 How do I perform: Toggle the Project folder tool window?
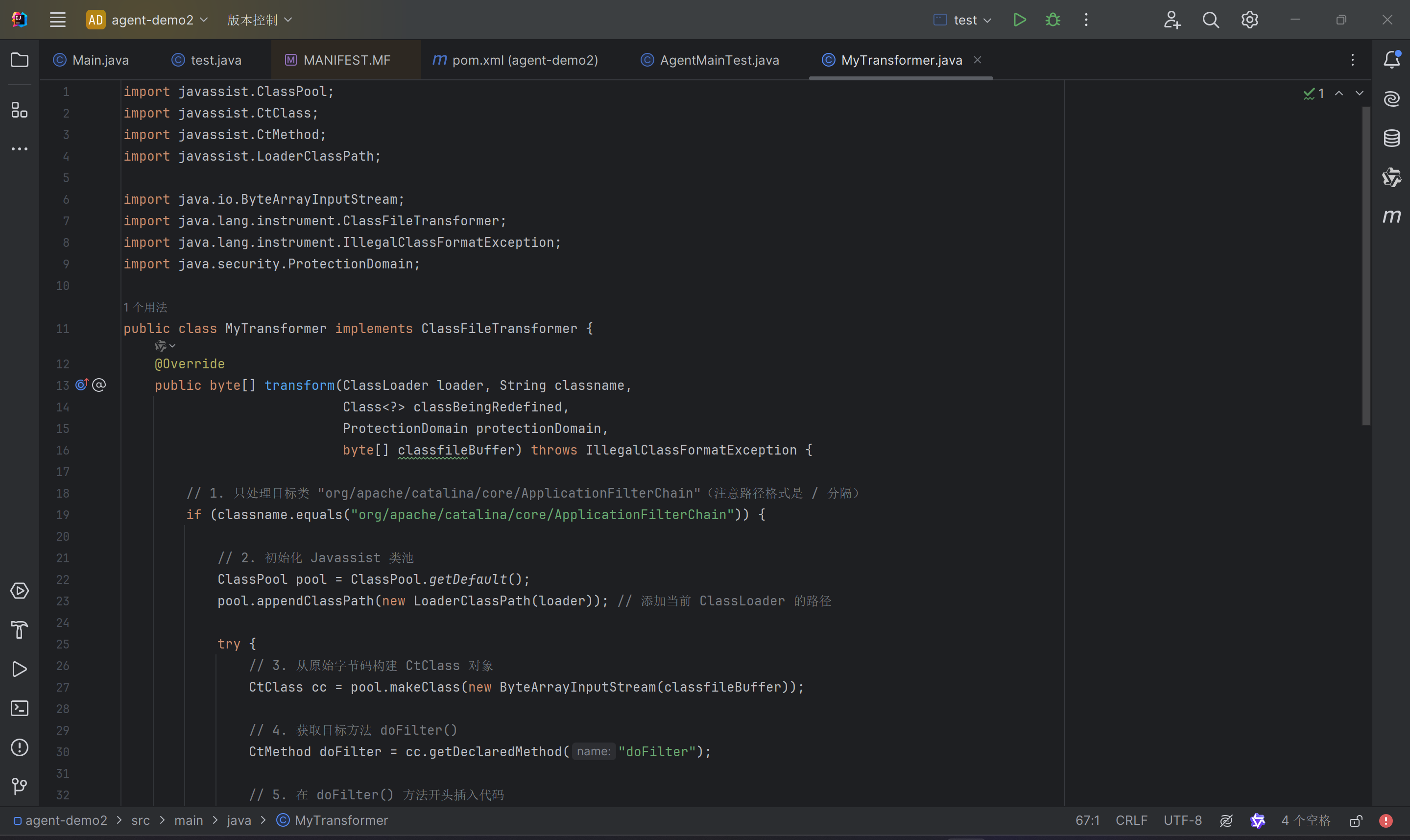point(20,59)
